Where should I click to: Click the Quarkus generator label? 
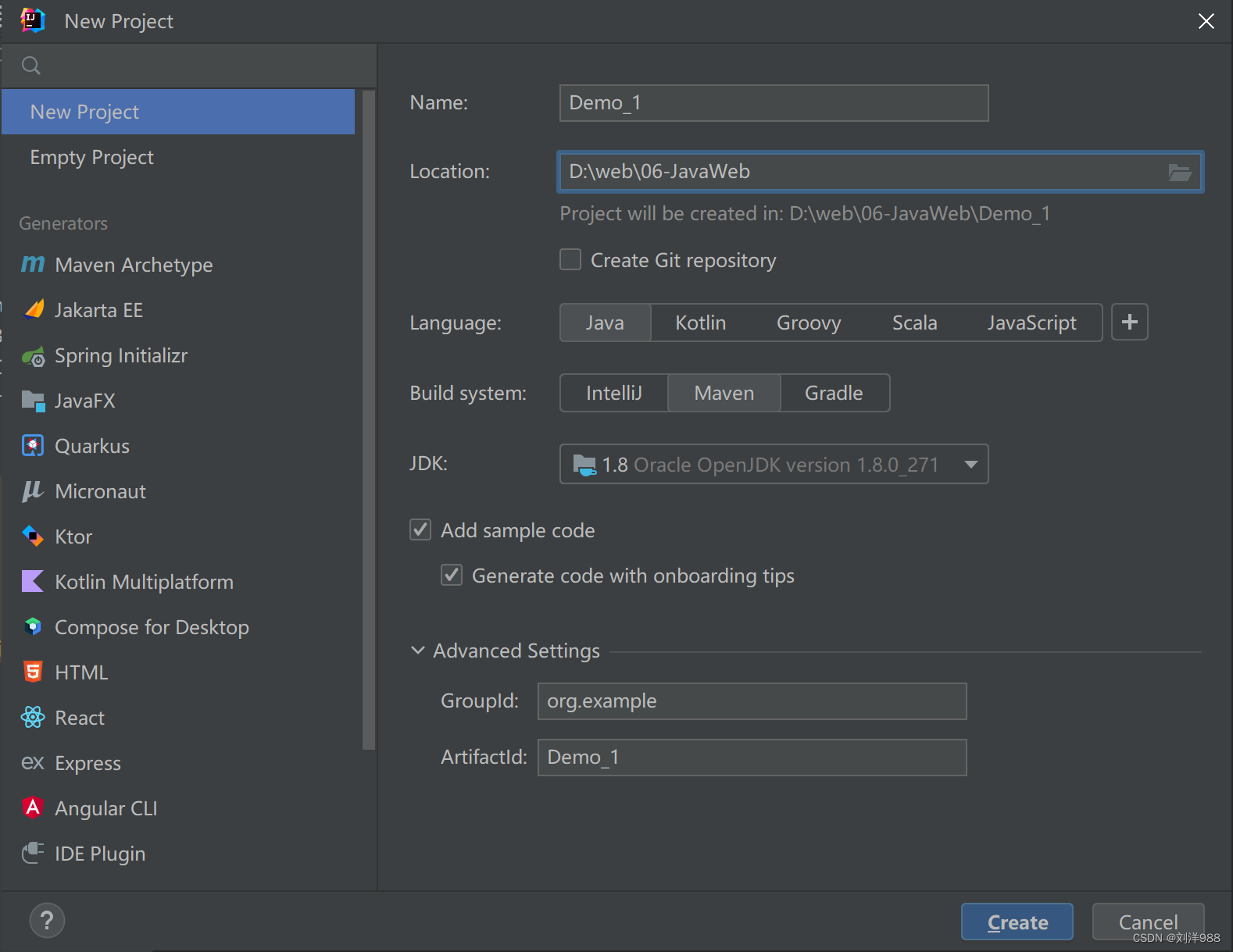[x=92, y=446]
